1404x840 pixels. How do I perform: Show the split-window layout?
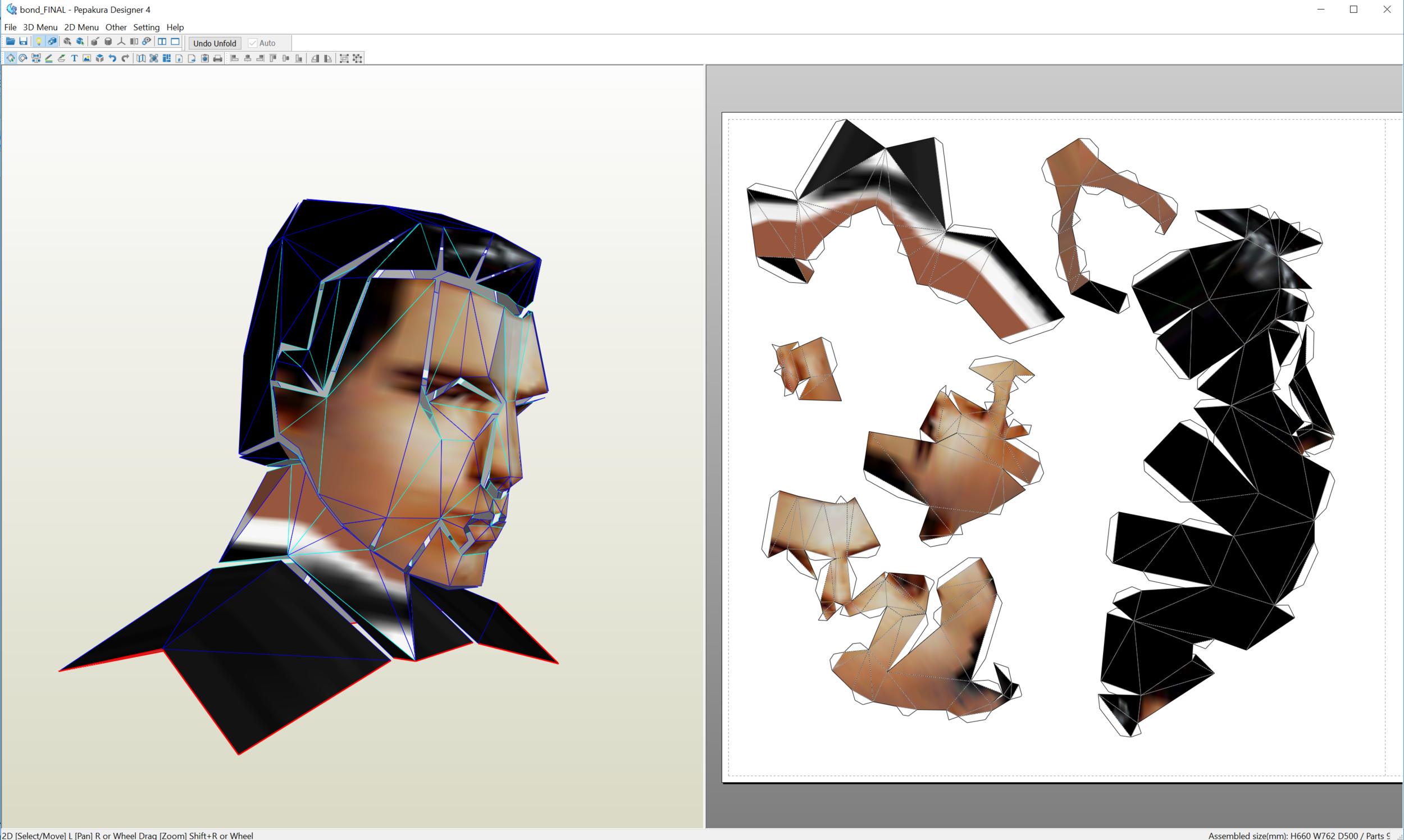(x=162, y=42)
